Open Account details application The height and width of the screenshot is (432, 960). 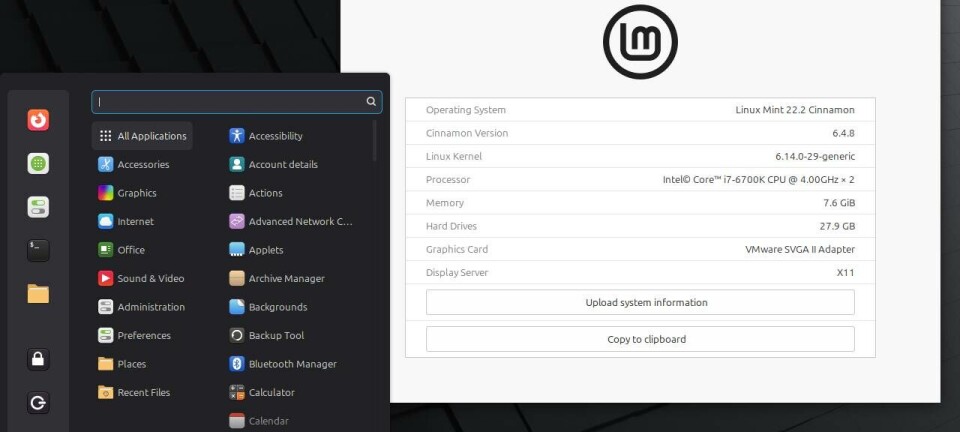[x=273, y=165]
